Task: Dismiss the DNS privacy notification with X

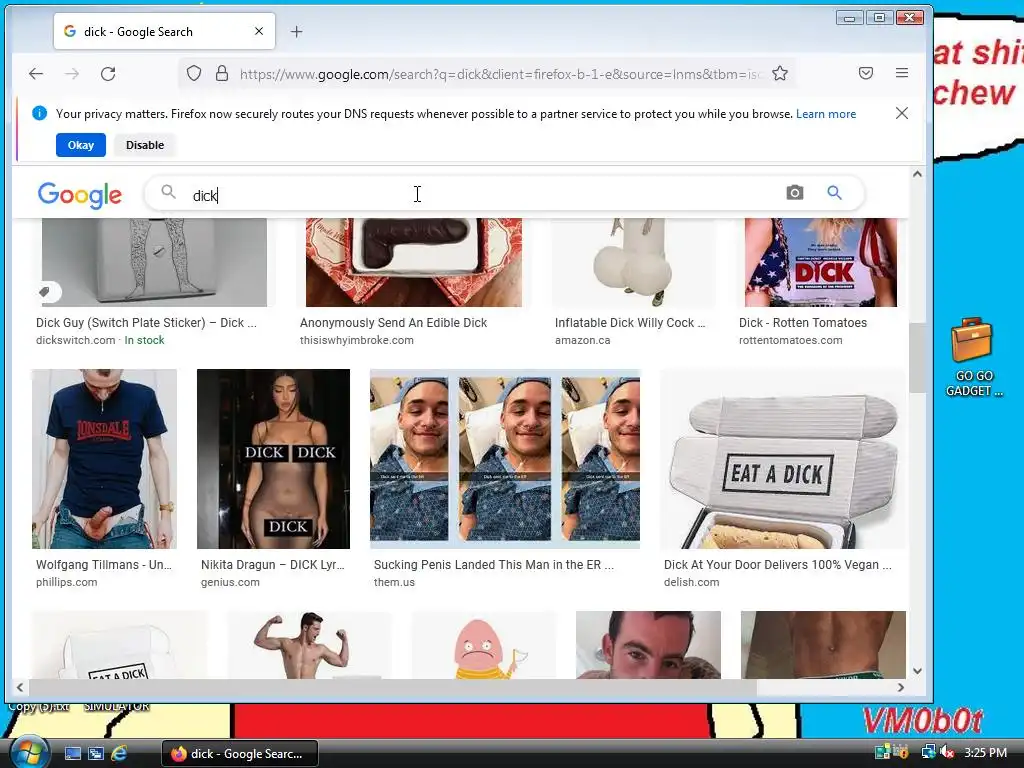Action: point(902,113)
